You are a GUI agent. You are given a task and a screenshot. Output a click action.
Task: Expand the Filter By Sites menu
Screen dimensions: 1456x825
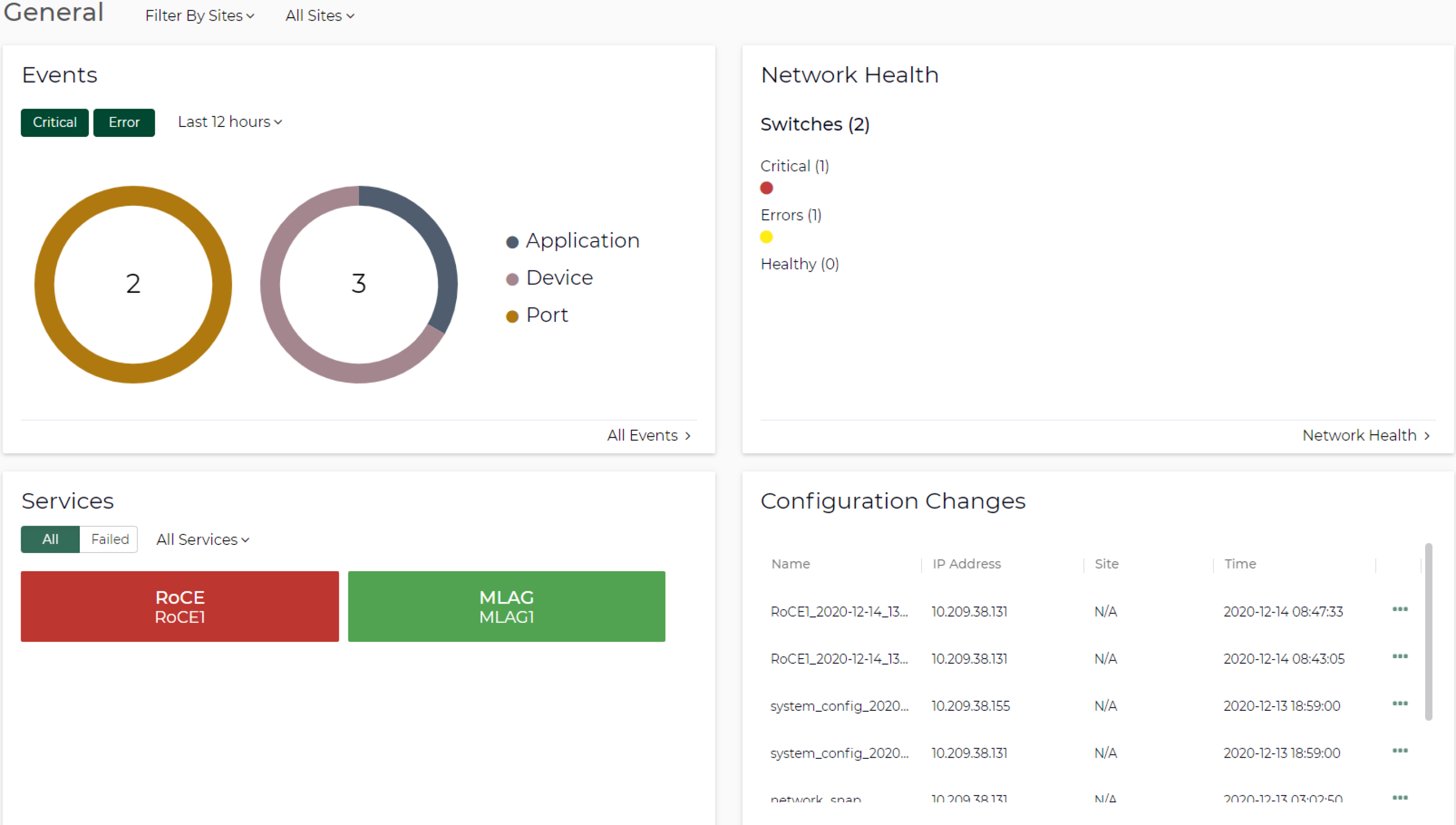coord(199,15)
